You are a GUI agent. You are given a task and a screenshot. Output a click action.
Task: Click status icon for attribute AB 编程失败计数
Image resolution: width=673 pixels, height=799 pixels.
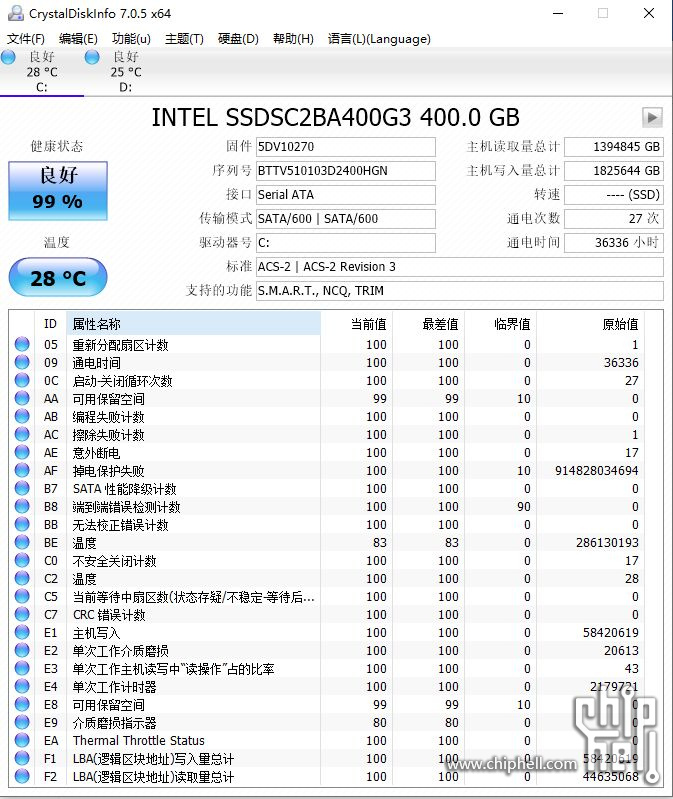click(x=22, y=416)
